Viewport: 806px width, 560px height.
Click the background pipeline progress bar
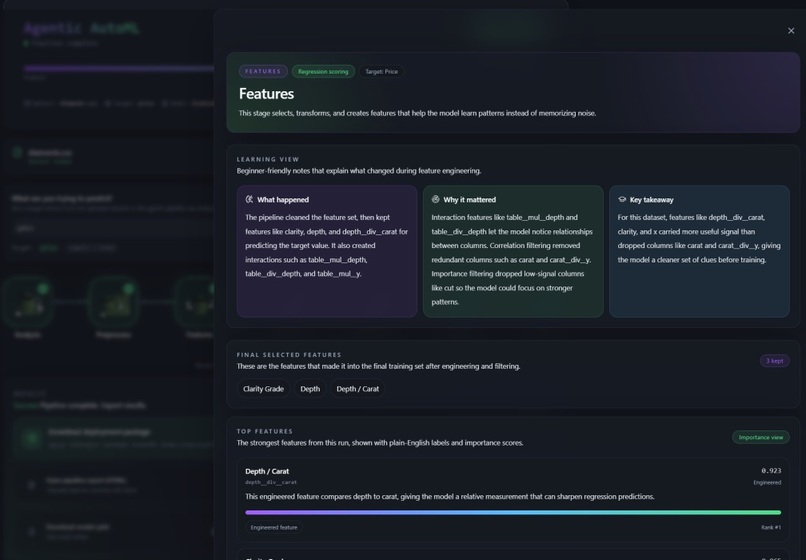tap(119, 68)
